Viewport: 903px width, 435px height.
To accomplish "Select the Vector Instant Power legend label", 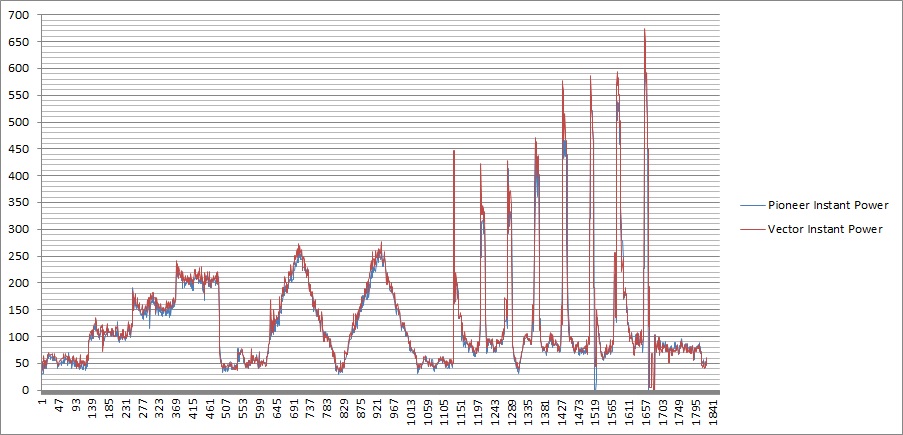I will coord(825,229).
